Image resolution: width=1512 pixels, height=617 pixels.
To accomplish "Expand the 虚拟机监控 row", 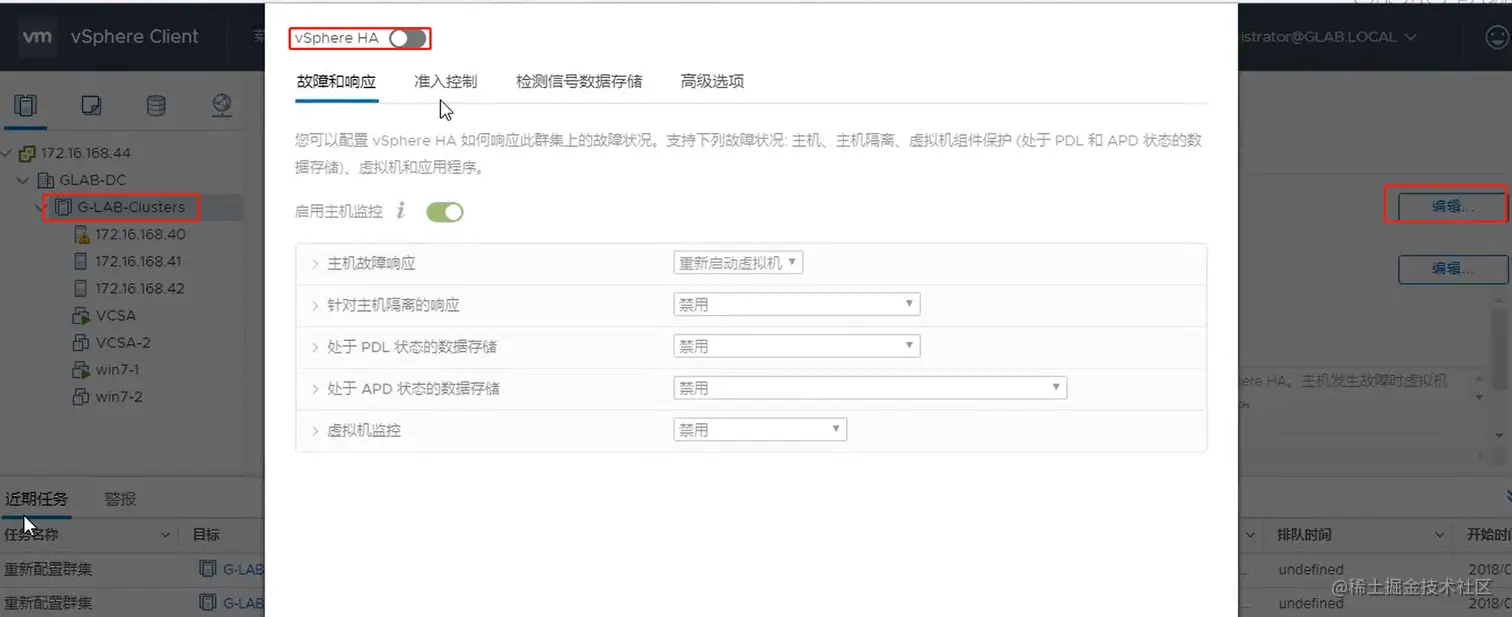I will pos(315,430).
